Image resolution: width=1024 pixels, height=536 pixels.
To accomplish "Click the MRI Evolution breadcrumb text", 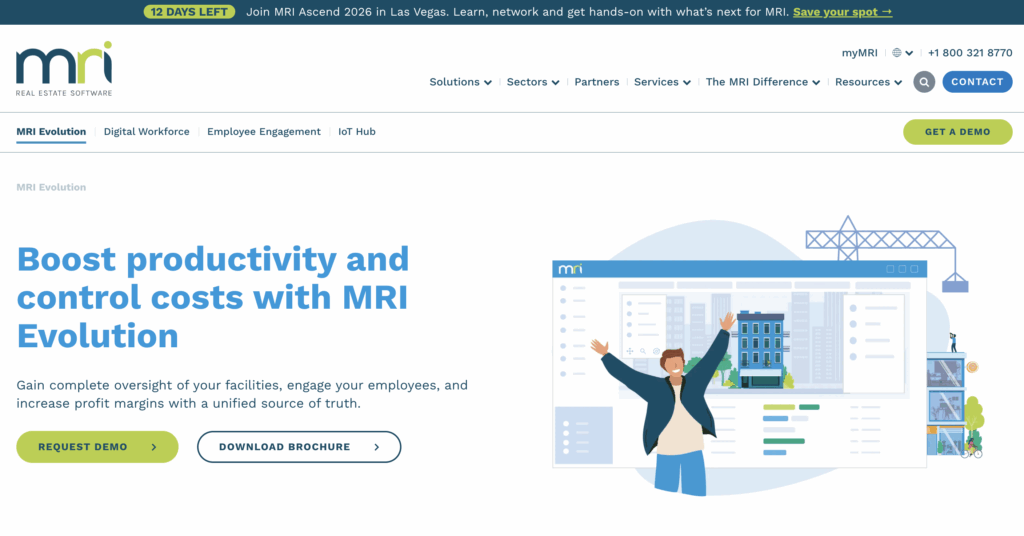I will point(51,187).
